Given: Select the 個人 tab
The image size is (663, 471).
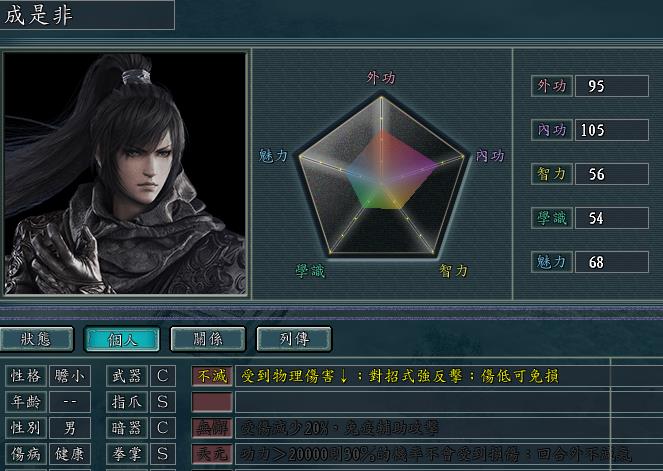Looking at the screenshot, I should (122, 339).
